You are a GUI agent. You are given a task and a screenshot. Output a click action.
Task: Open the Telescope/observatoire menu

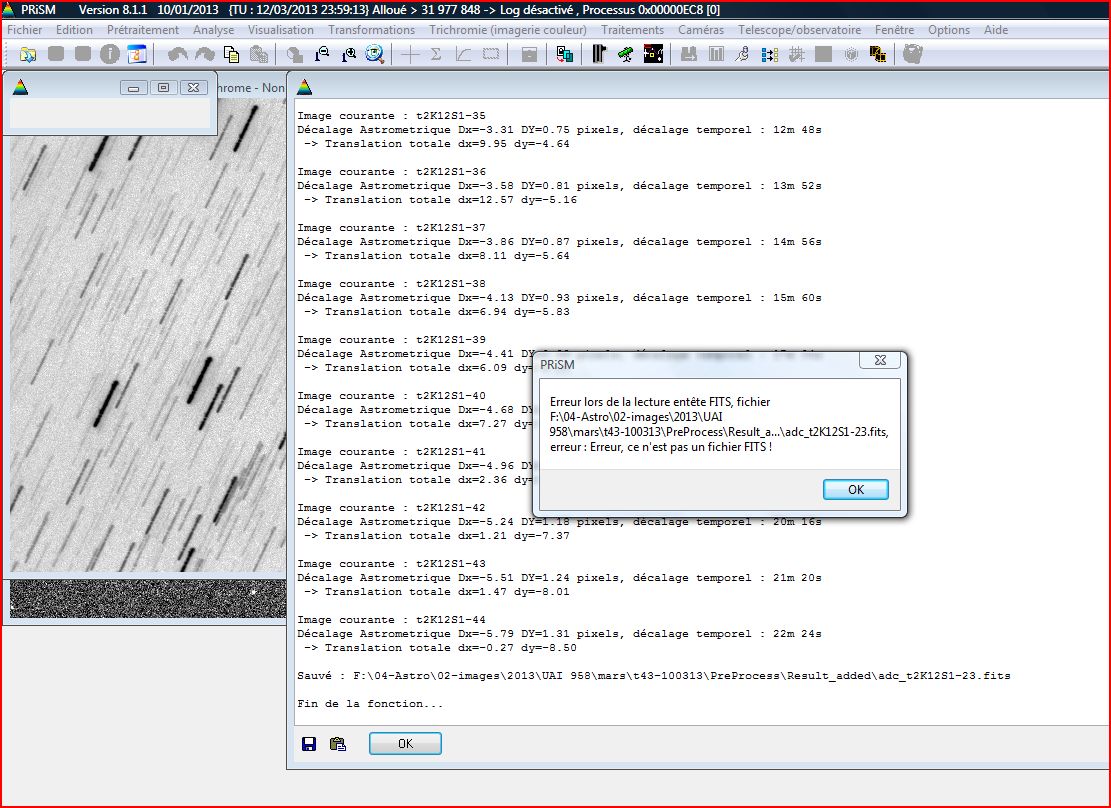[x=799, y=30]
